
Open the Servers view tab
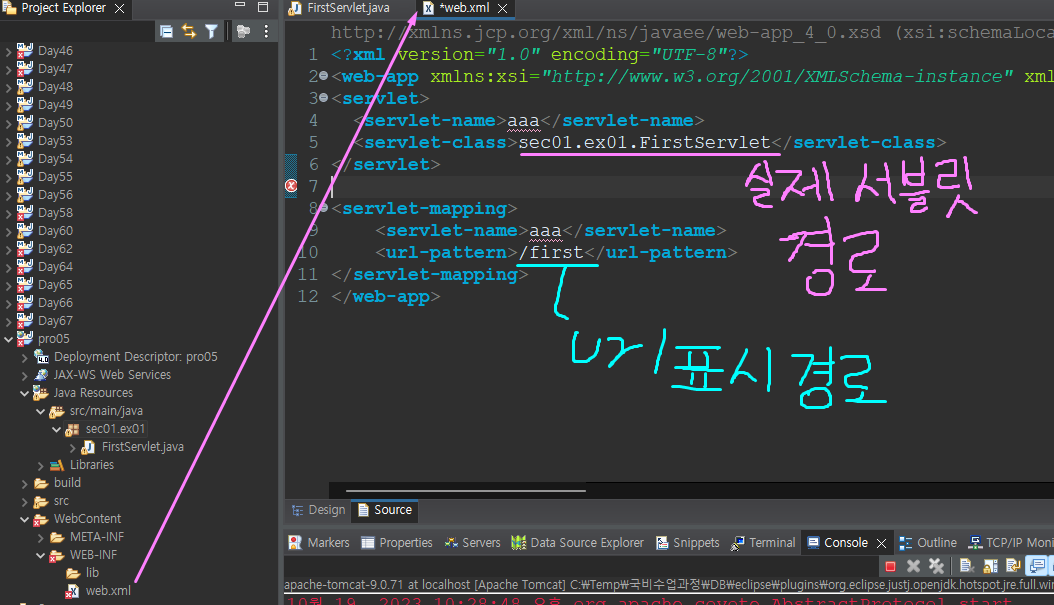click(x=473, y=542)
